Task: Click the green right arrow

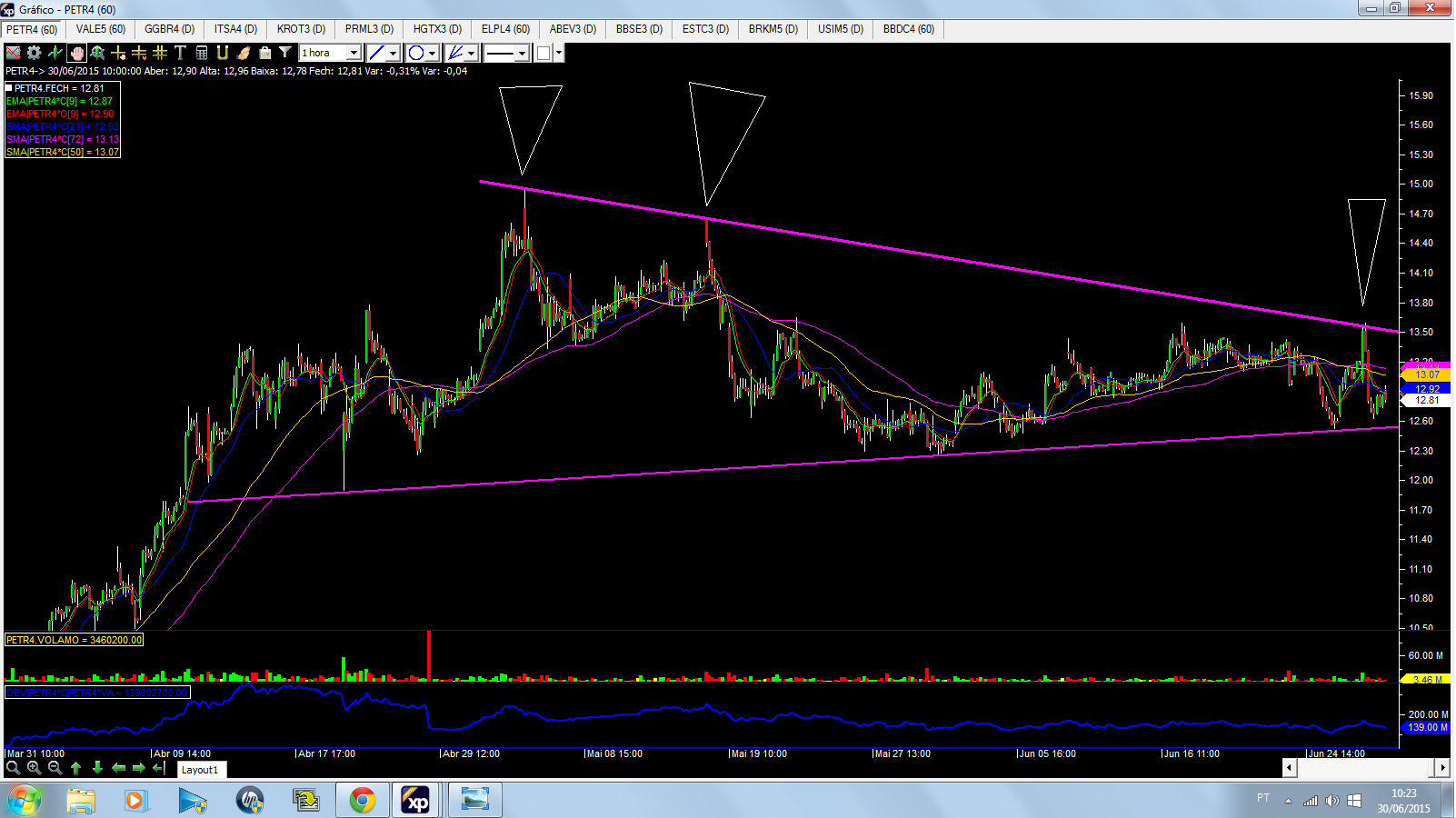Action: 139,768
